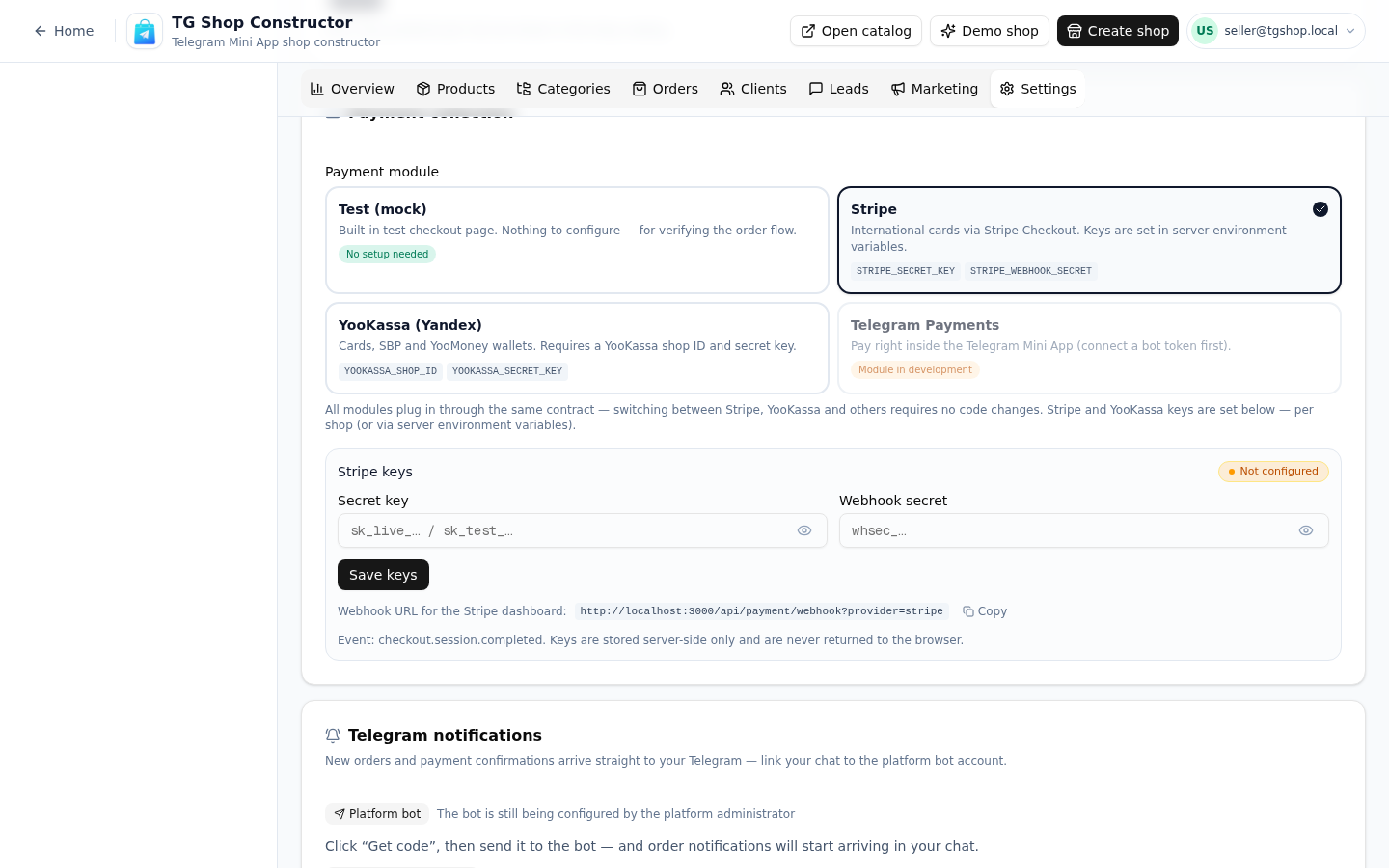
Task: Reveal the Secret key with eye icon
Action: click(804, 530)
